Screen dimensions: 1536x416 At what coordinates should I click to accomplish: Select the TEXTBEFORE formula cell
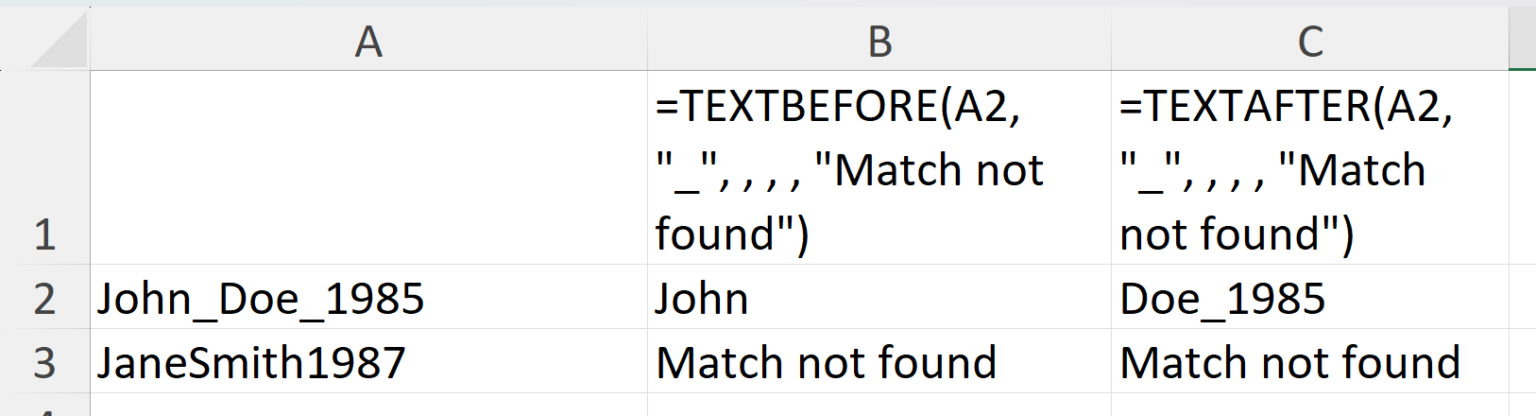pos(879,168)
